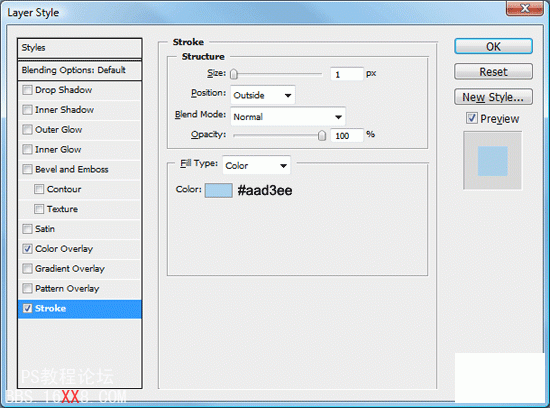The image size is (550, 408).
Task: Toggle the Satin checkbox
Action: pos(27,229)
